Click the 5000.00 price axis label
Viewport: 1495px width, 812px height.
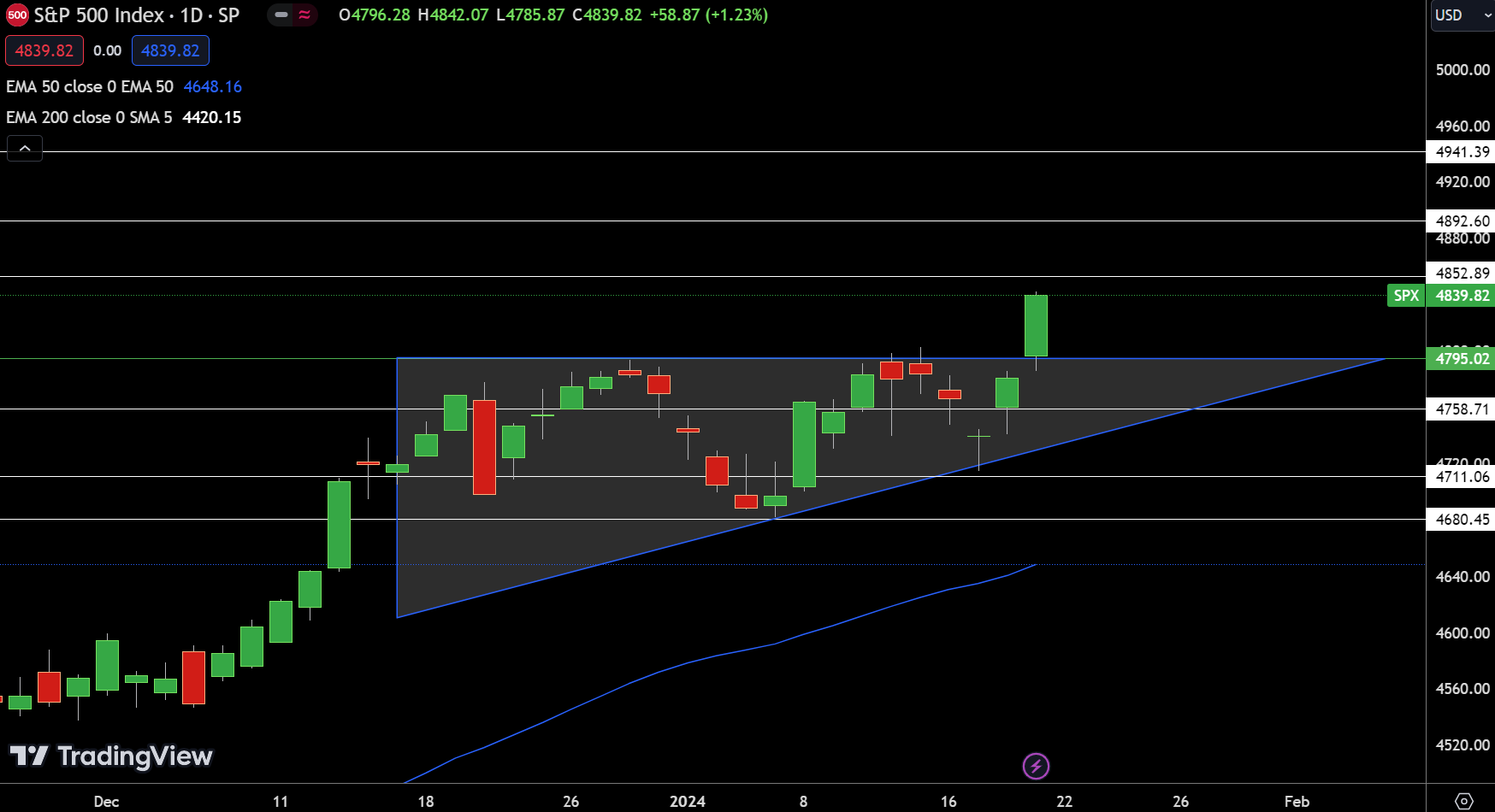tap(1462, 70)
